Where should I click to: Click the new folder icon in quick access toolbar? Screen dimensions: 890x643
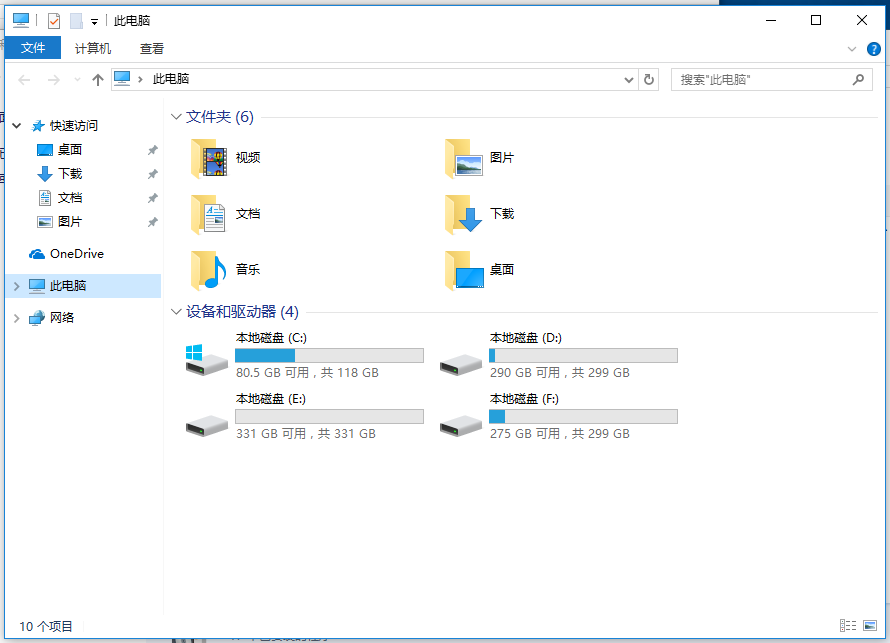(76, 21)
